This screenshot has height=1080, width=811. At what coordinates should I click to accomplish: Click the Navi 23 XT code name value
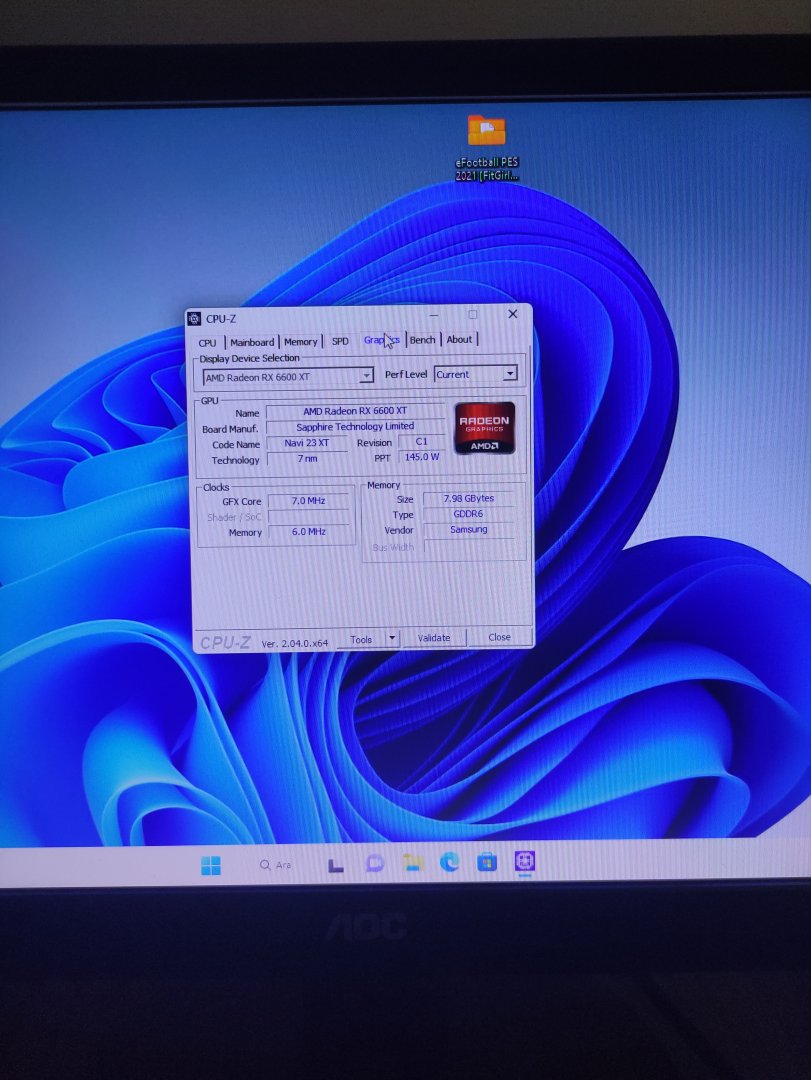pos(307,443)
